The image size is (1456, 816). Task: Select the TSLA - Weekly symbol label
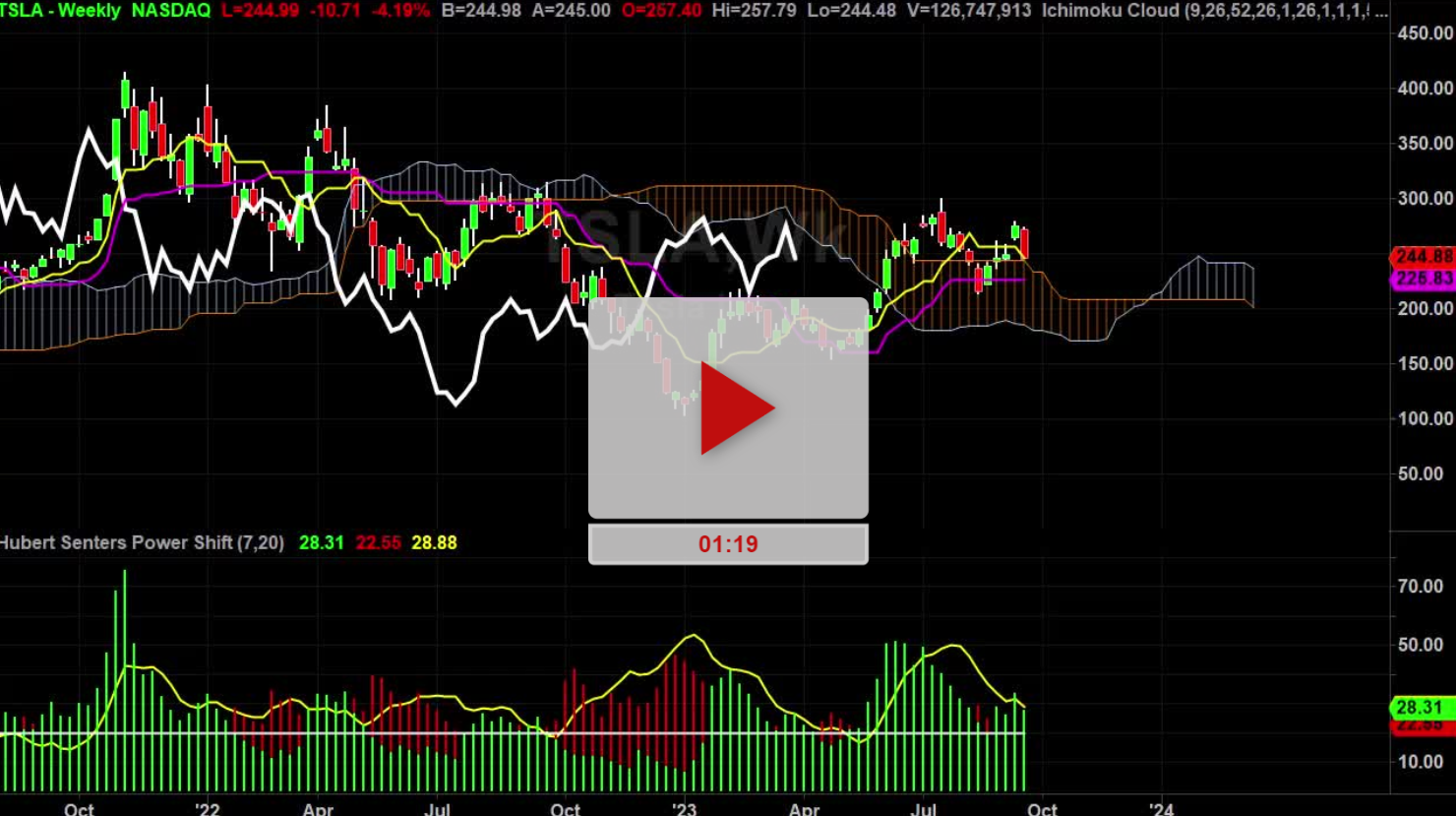pyautogui.click(x=60, y=11)
